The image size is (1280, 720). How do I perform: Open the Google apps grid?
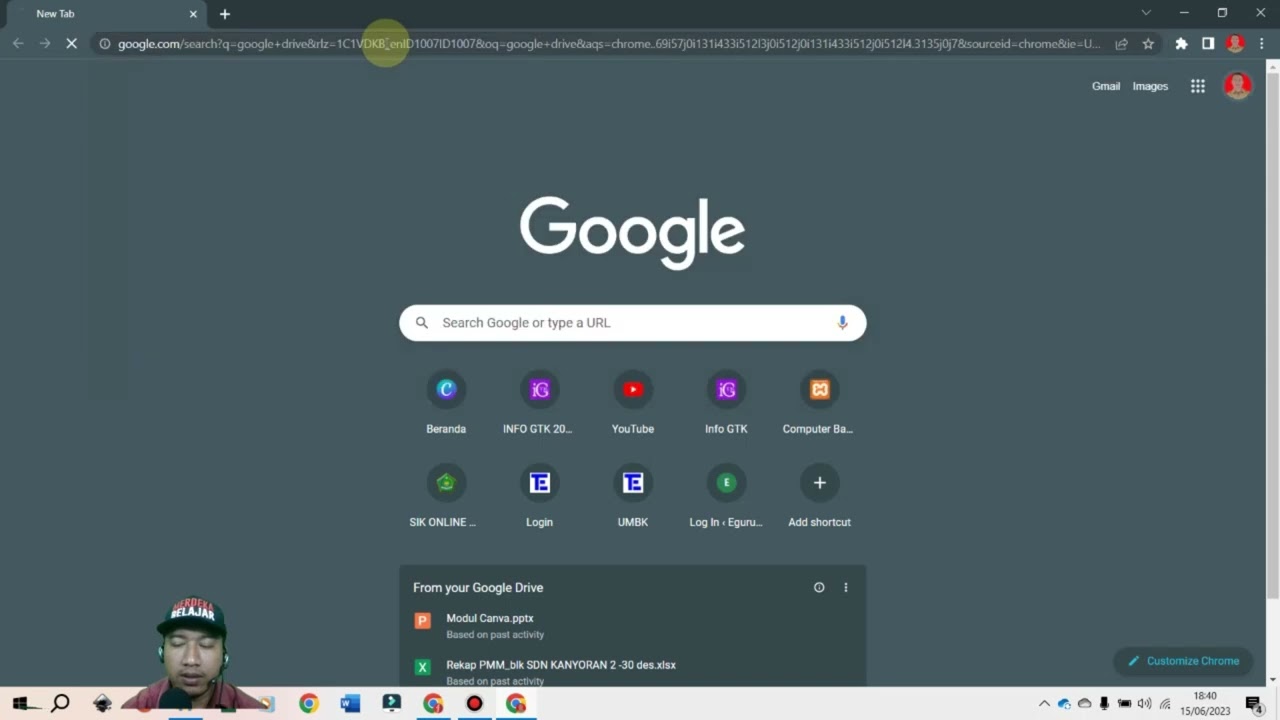click(1198, 86)
